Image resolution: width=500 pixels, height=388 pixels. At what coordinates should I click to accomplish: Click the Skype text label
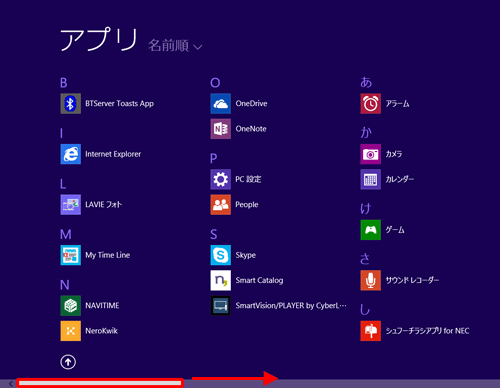[246, 255]
